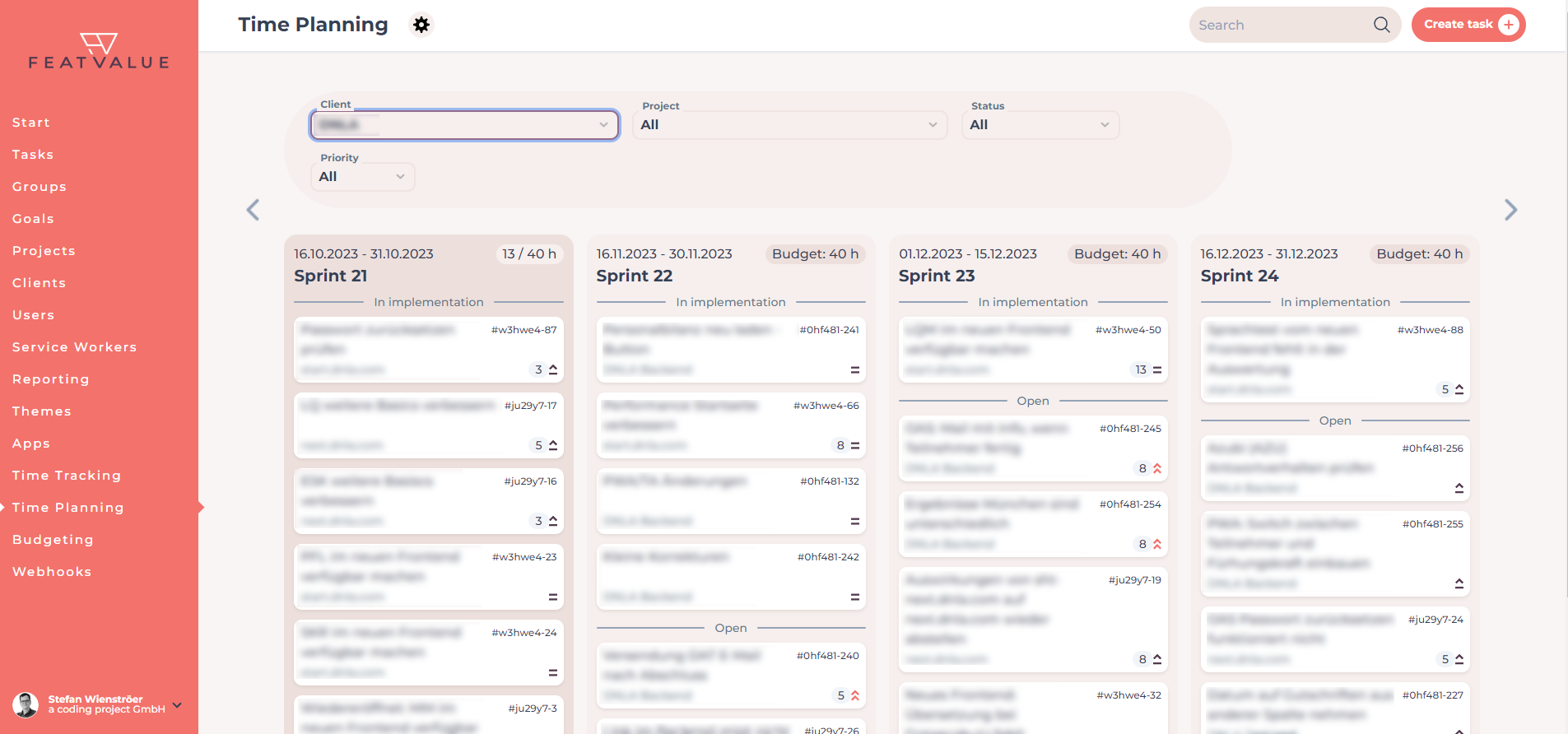Go to next sprints with right arrow

point(1510,210)
